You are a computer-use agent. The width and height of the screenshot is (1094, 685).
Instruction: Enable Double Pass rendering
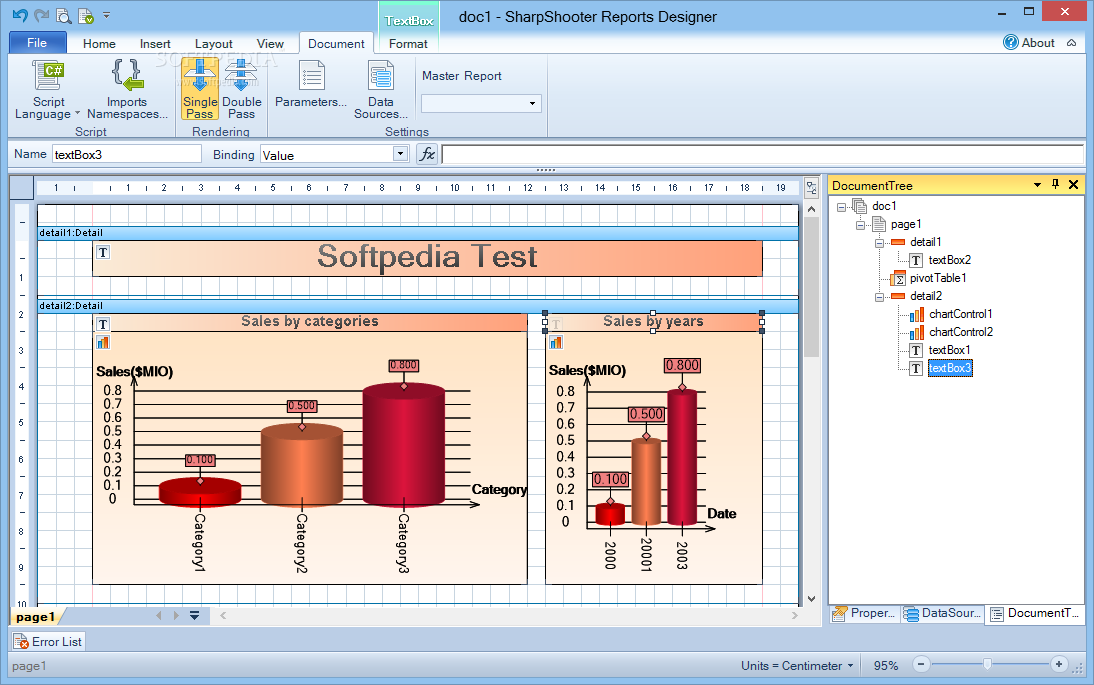tap(241, 90)
